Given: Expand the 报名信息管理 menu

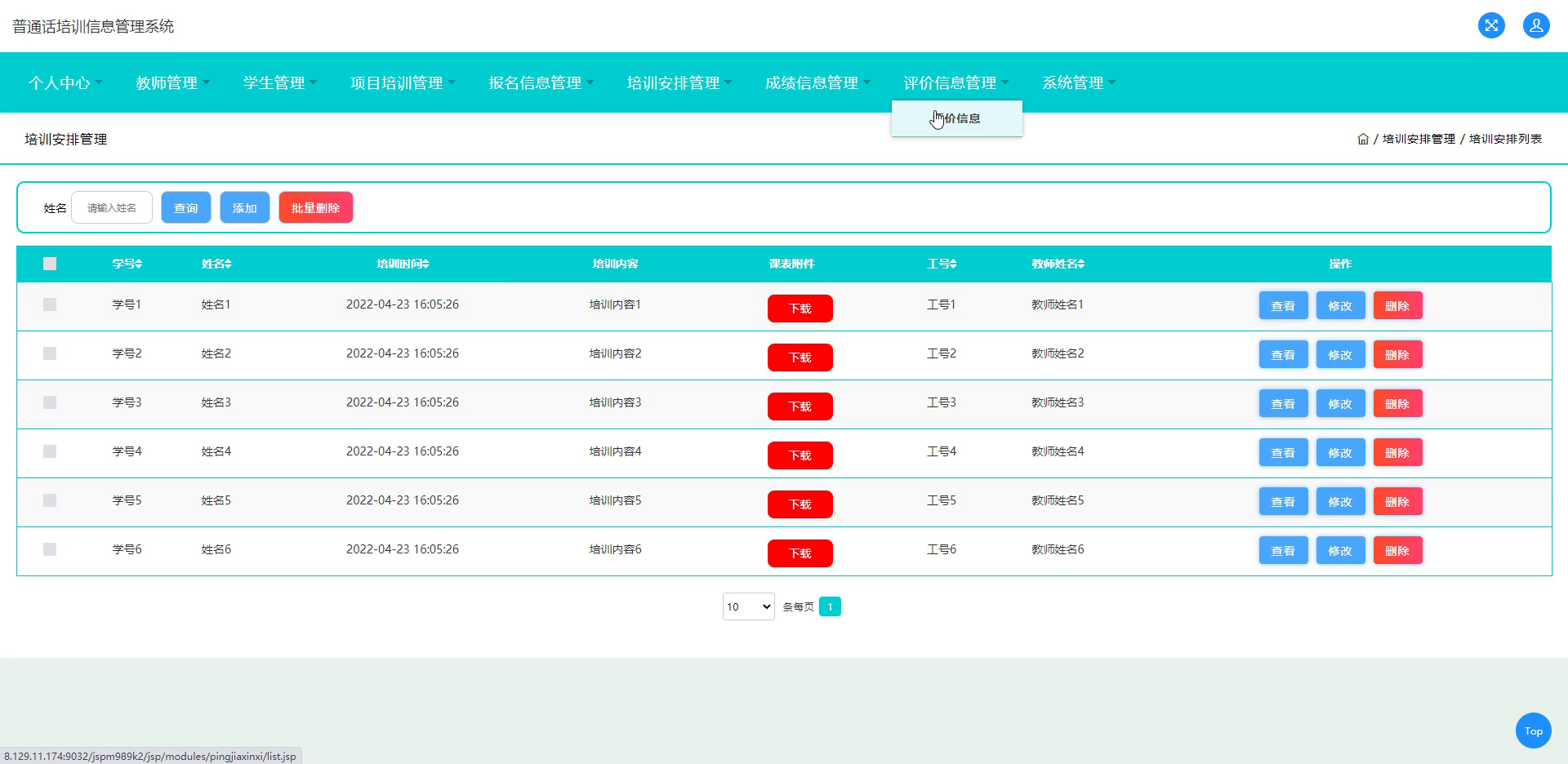Looking at the screenshot, I should (541, 82).
